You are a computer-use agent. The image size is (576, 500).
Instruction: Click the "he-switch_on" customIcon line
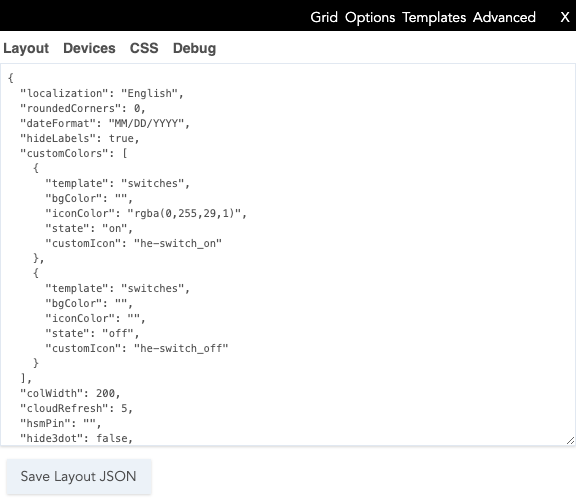134,244
